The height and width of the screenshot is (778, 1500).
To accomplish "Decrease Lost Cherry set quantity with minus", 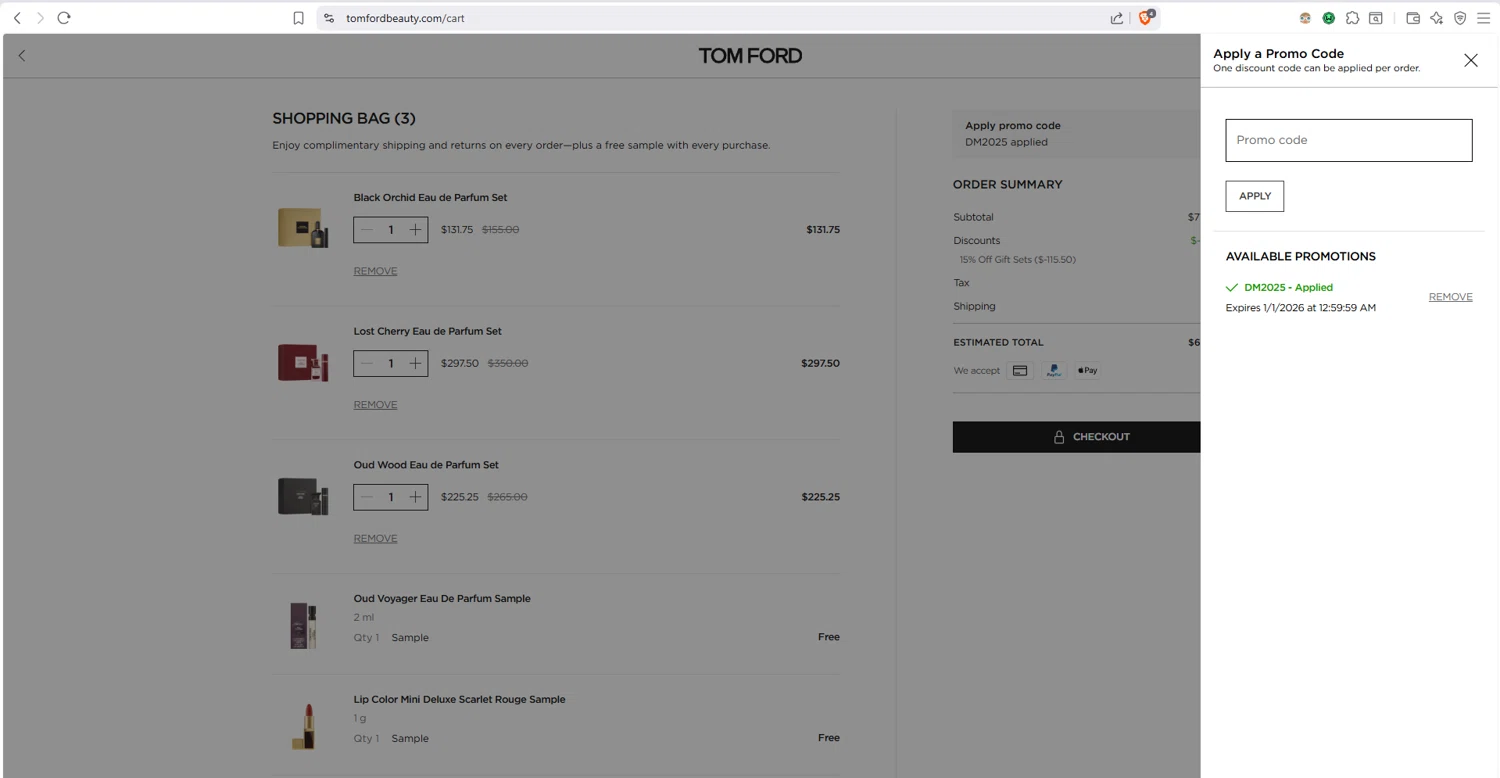I will pyautogui.click(x=366, y=363).
